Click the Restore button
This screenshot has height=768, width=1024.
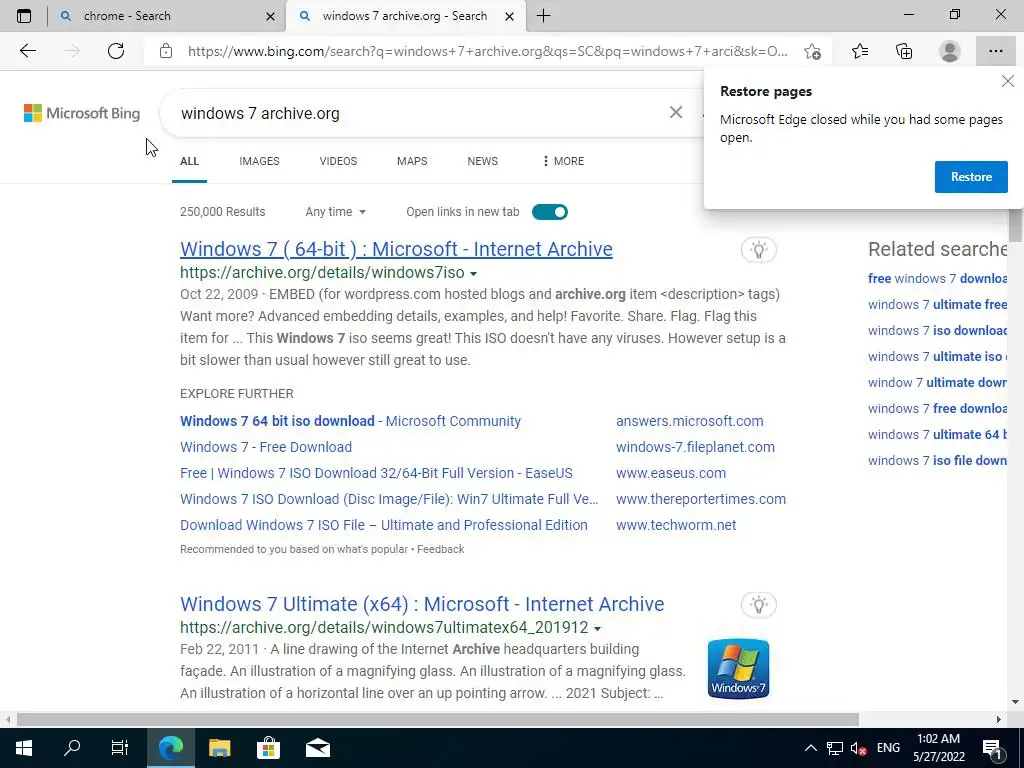click(971, 177)
